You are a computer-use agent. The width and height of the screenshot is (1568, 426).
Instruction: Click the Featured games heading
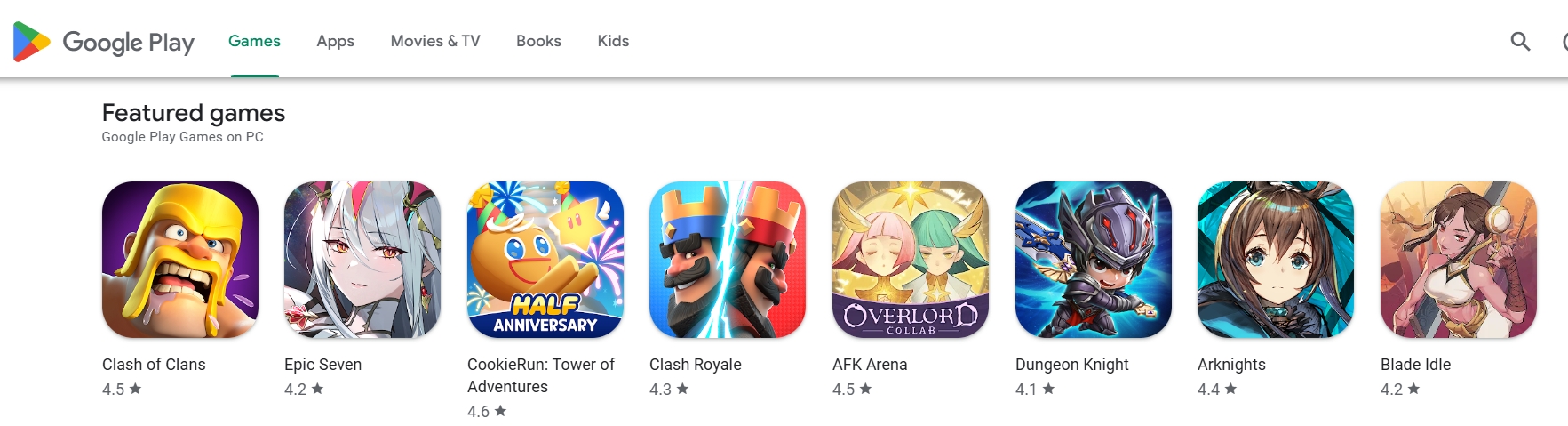coord(194,113)
